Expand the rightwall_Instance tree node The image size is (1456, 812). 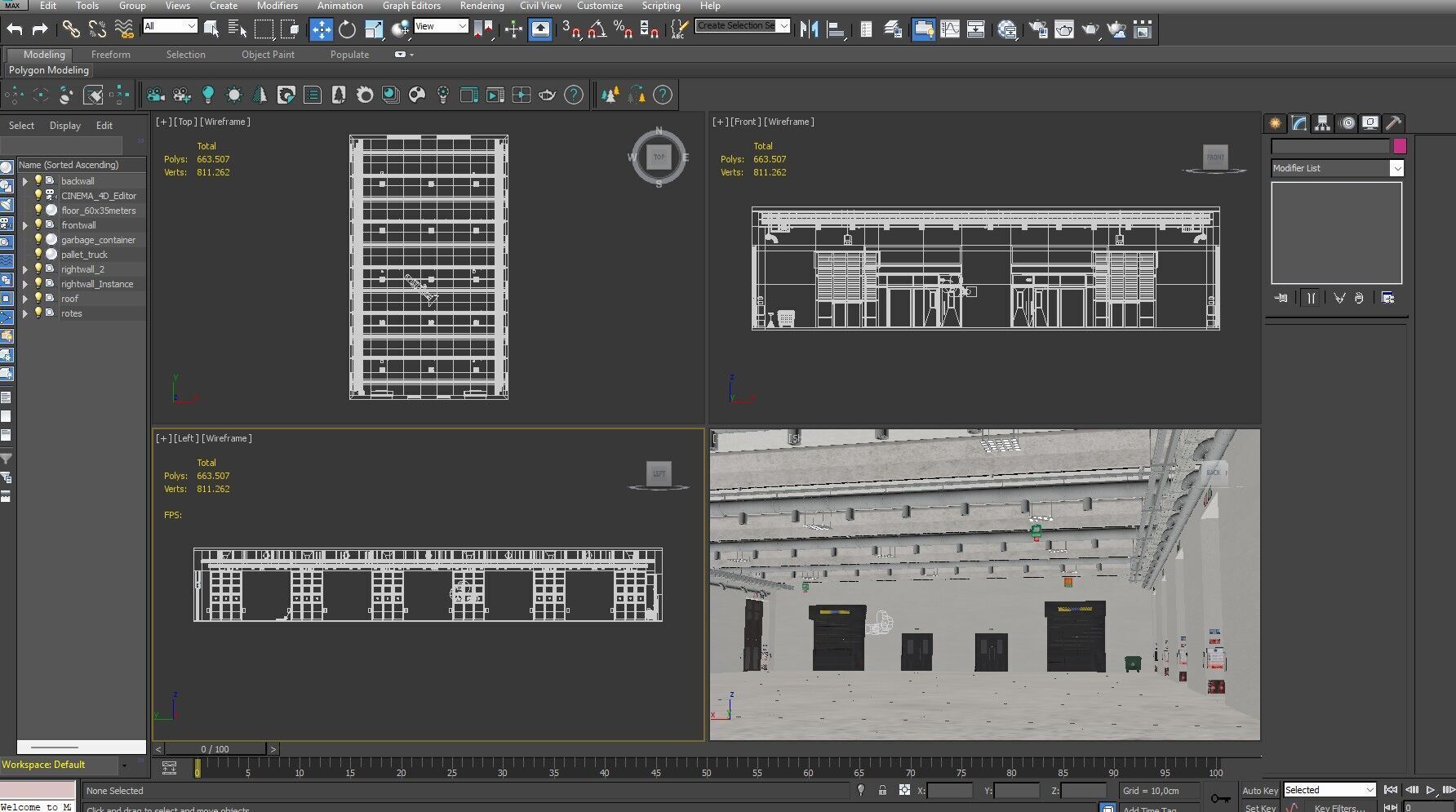[24, 284]
